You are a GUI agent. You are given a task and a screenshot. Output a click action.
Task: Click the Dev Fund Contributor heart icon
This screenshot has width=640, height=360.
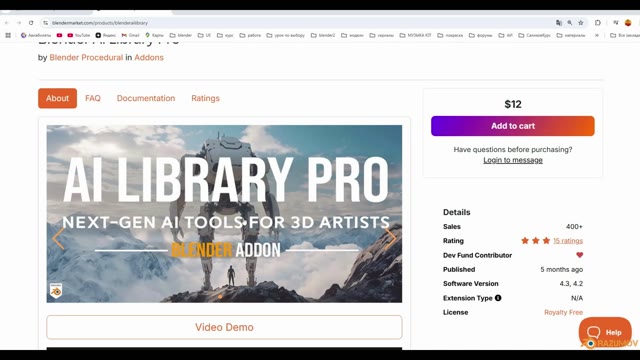tap(580, 255)
